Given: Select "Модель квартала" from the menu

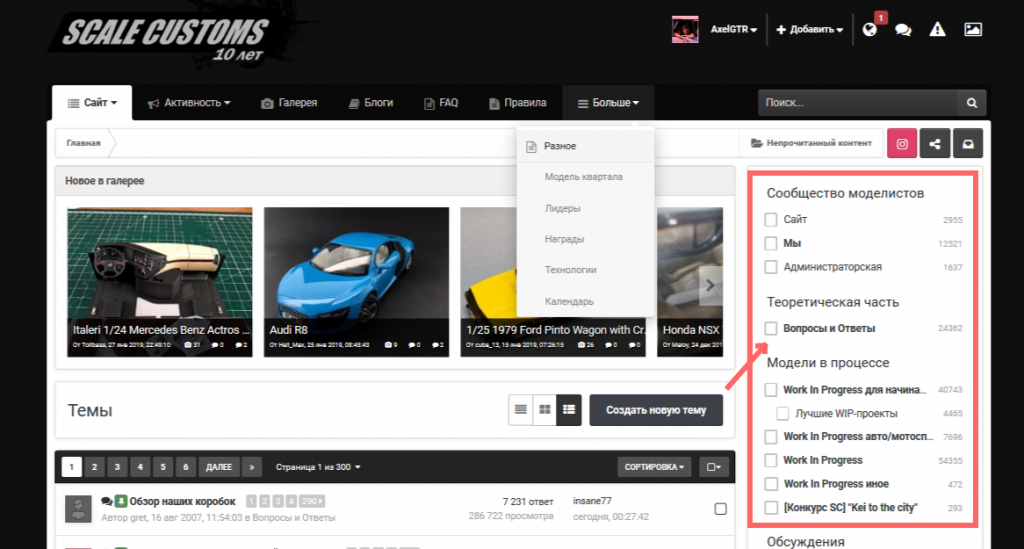Looking at the screenshot, I should (583, 177).
